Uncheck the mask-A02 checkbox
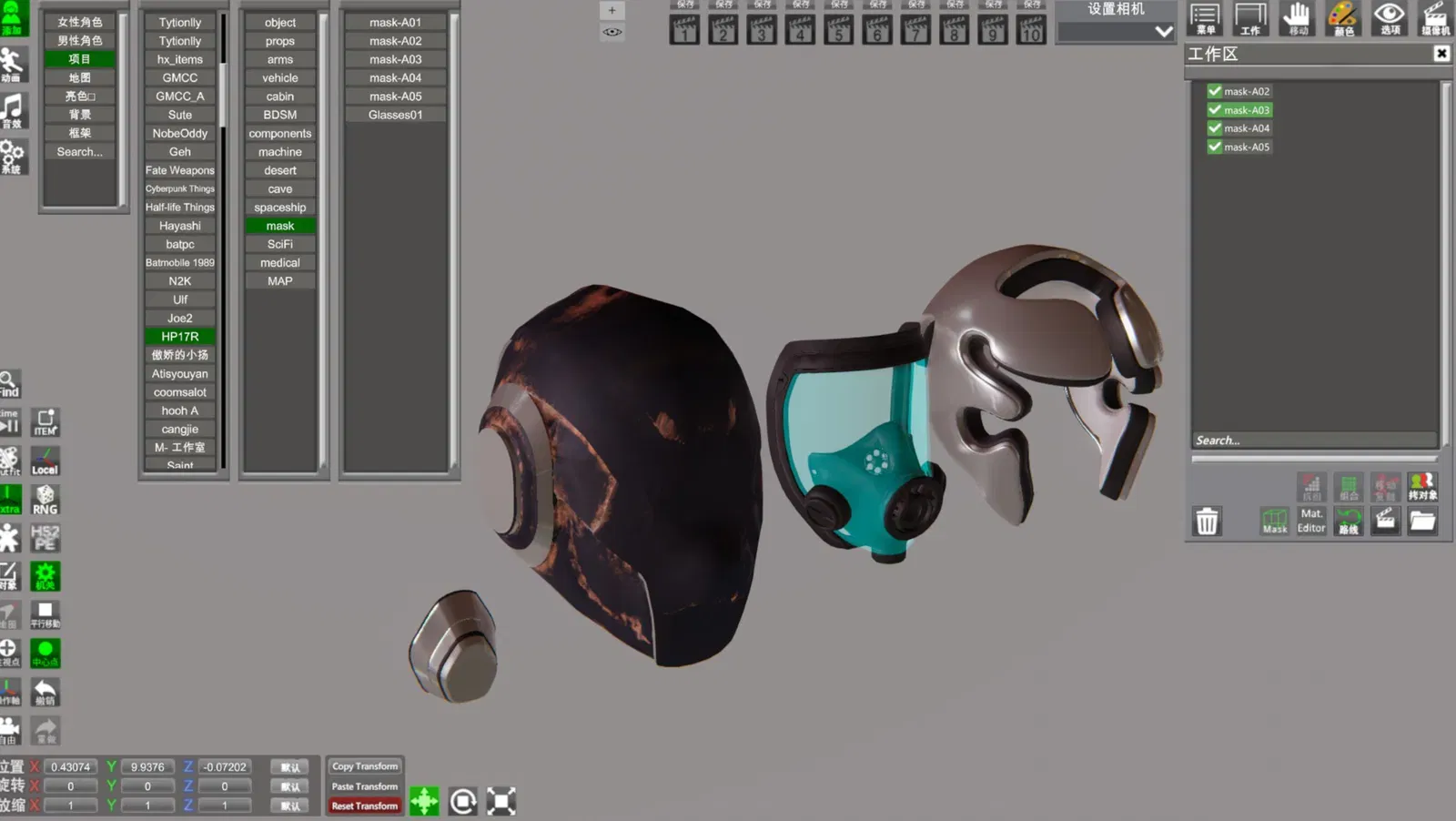1456x821 pixels. click(x=1214, y=91)
